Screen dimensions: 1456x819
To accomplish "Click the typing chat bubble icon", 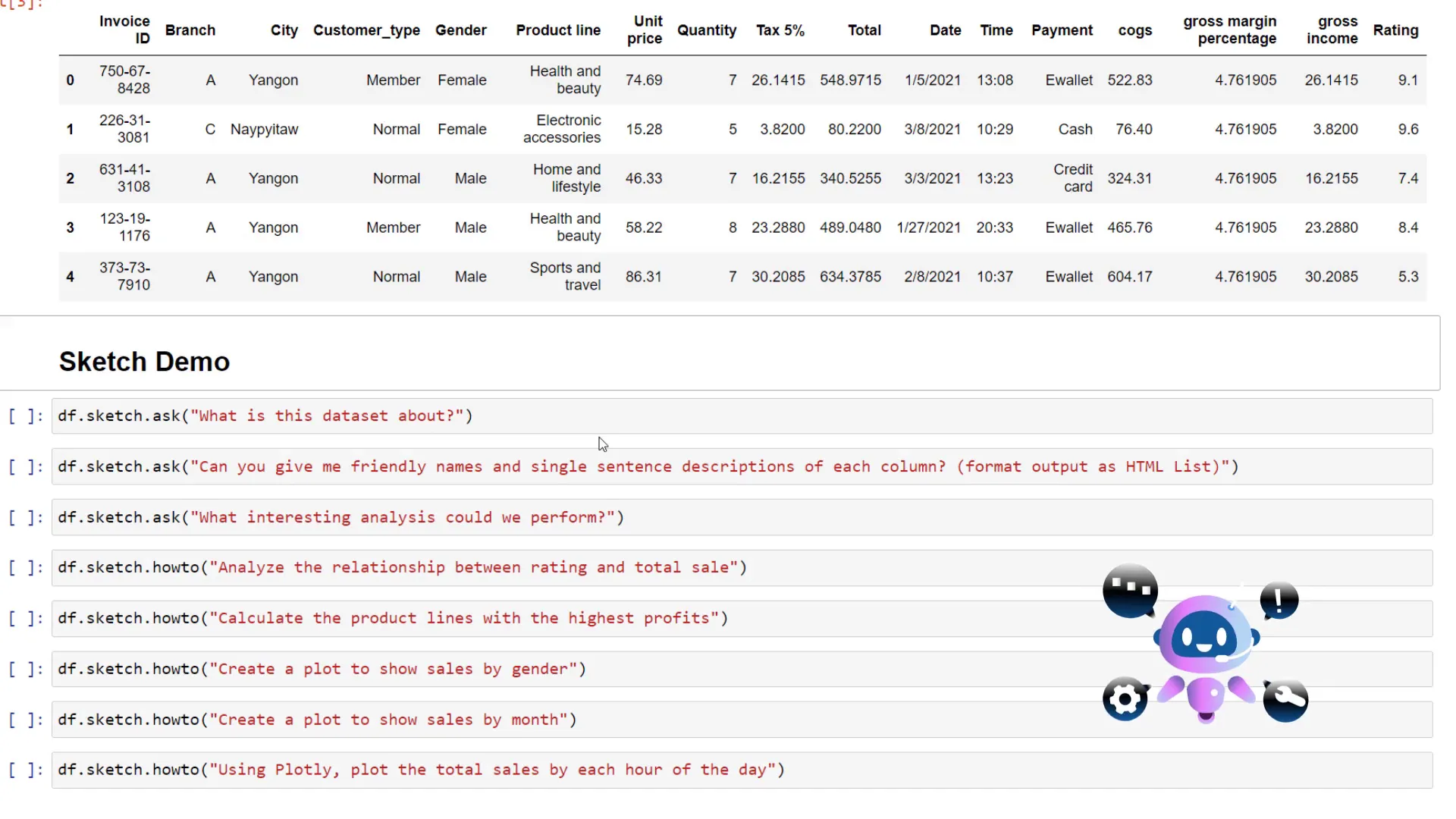I will pos(1129,590).
